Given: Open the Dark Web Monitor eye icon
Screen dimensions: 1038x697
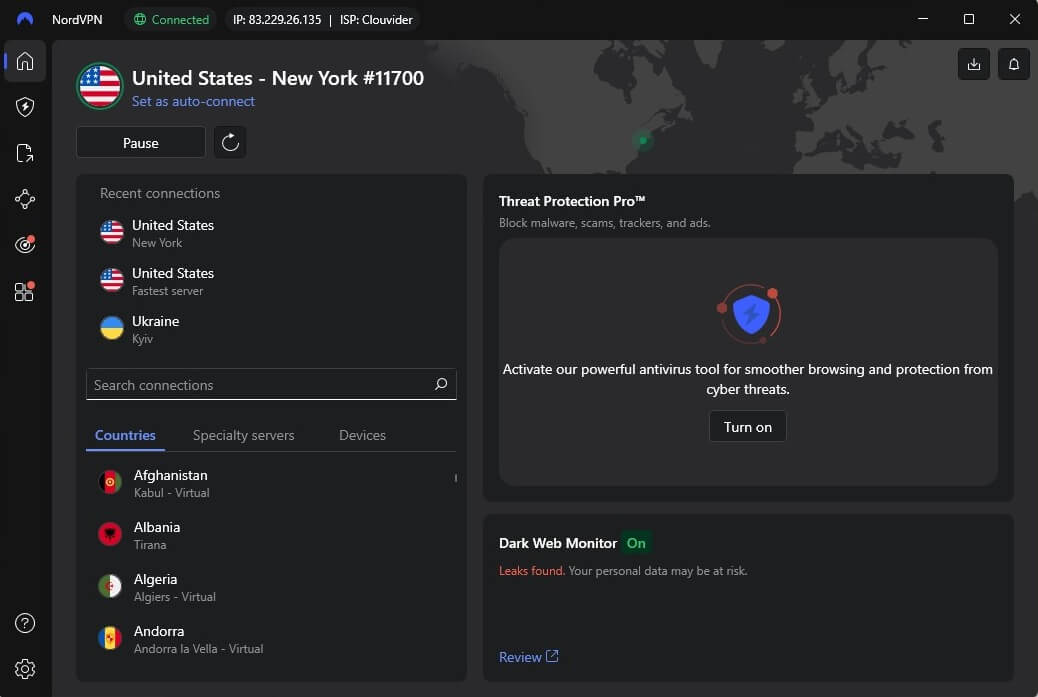Looking at the screenshot, I should (x=24, y=244).
